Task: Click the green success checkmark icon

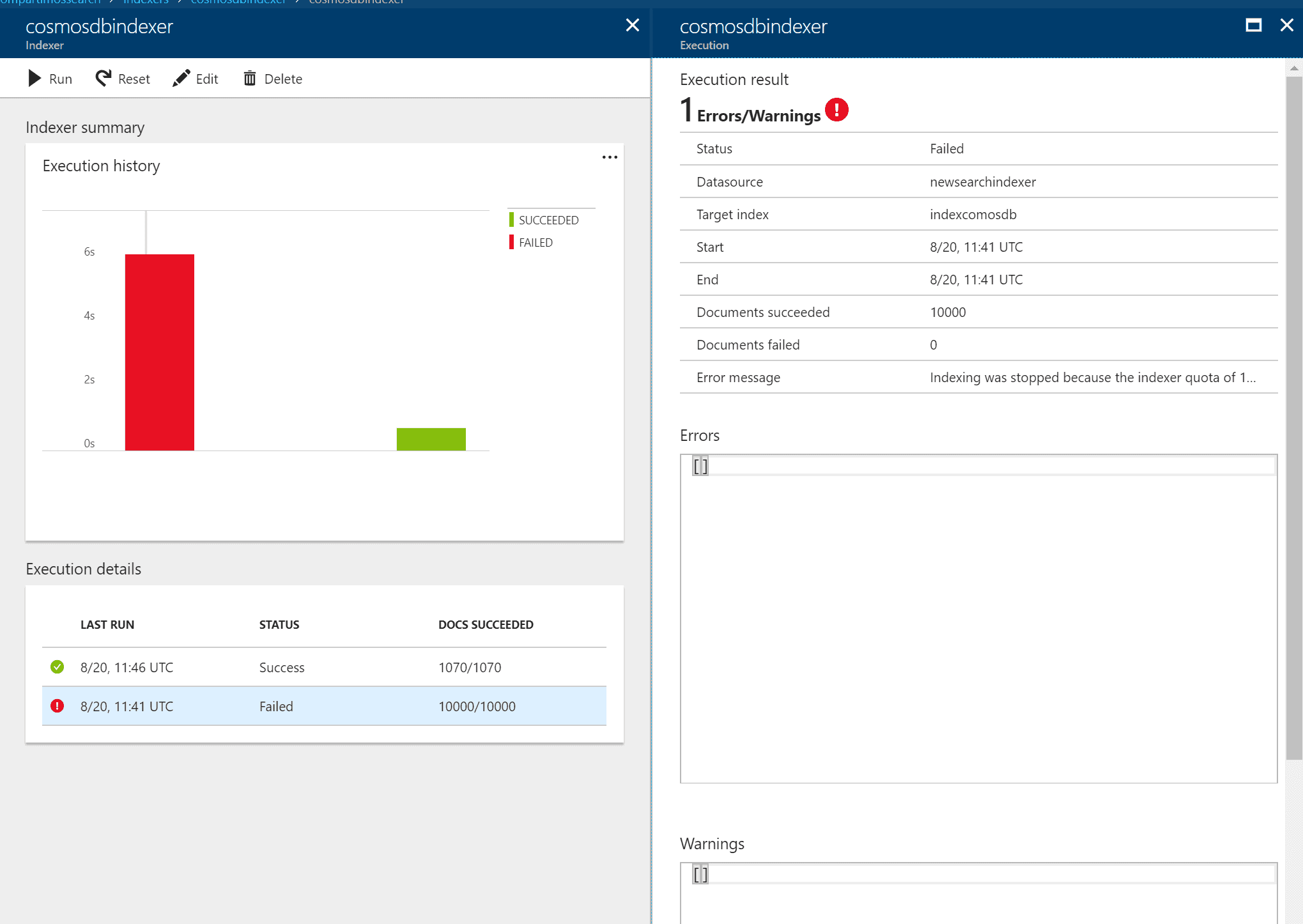Action: pos(58,667)
